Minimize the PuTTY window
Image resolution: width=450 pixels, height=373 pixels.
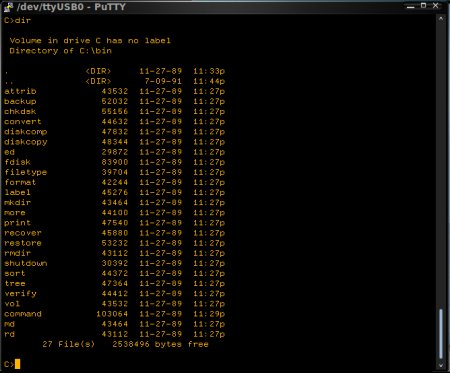(x=411, y=6)
